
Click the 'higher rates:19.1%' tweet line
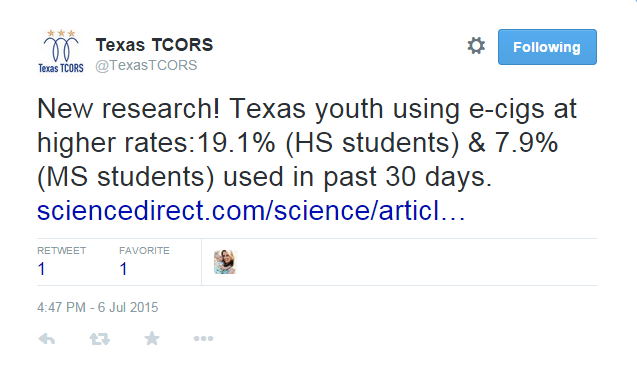[156, 143]
